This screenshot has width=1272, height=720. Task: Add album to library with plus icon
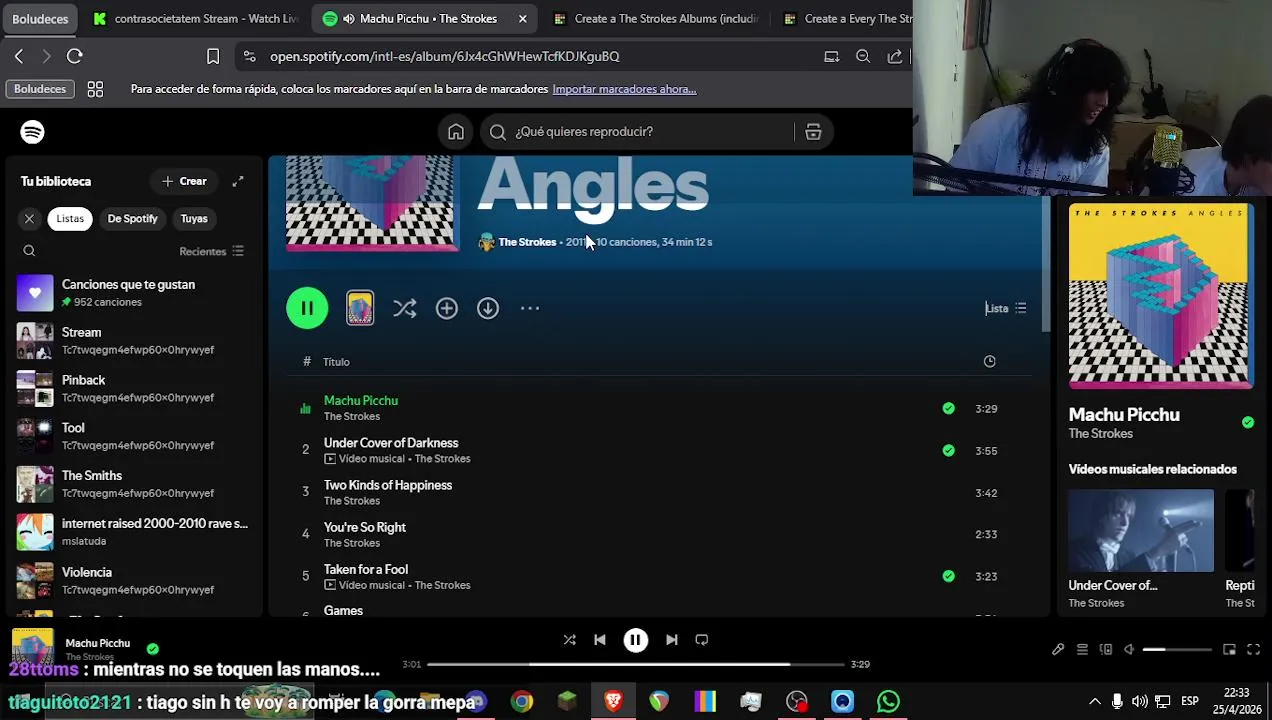pos(446,308)
